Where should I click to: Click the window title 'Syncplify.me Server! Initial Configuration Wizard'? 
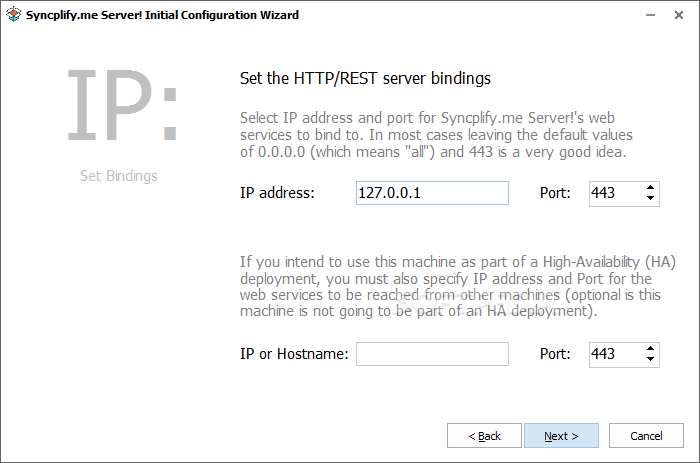[x=162, y=15]
